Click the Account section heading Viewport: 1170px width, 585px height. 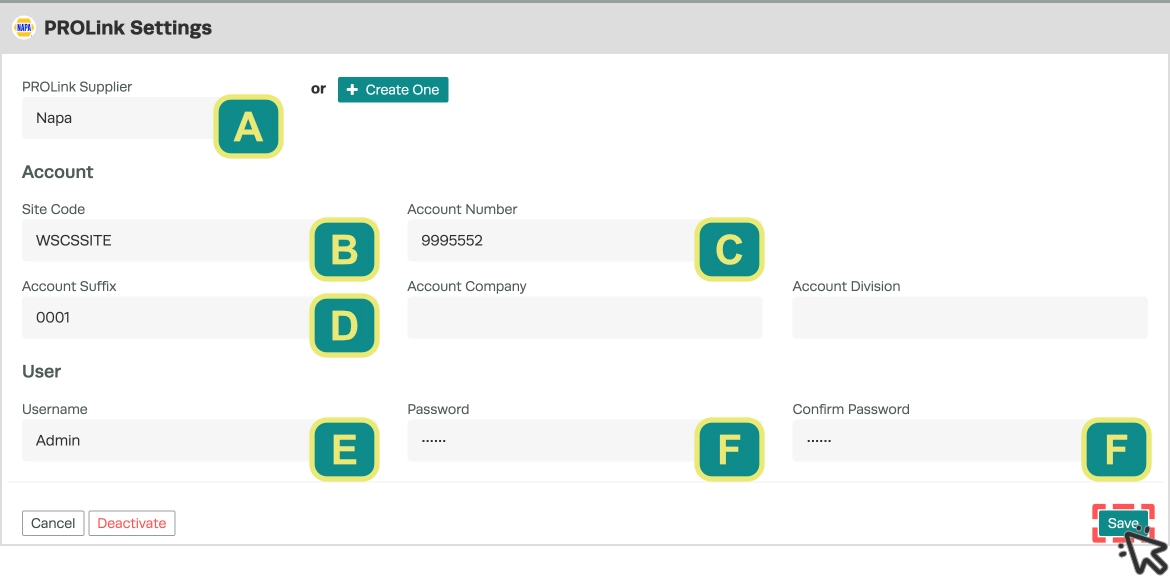point(57,172)
